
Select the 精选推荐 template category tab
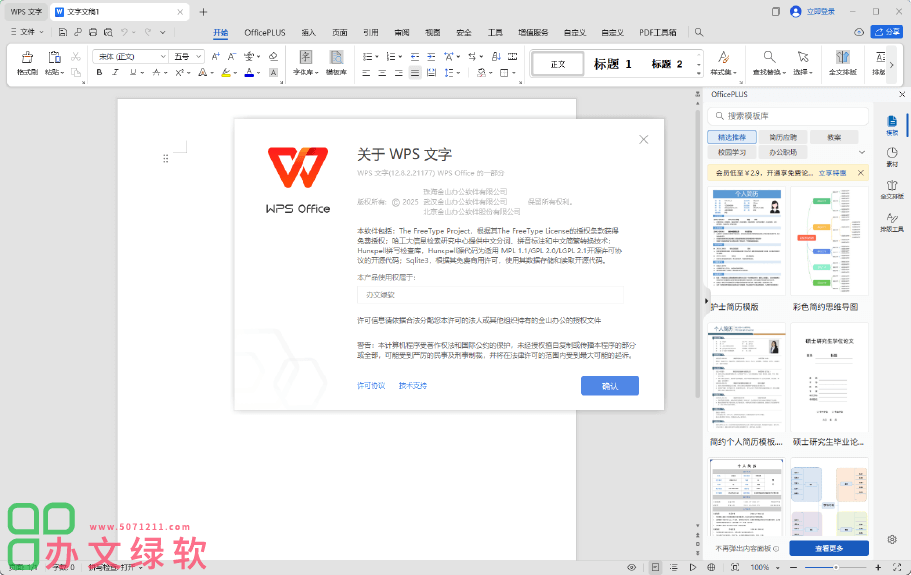731,137
